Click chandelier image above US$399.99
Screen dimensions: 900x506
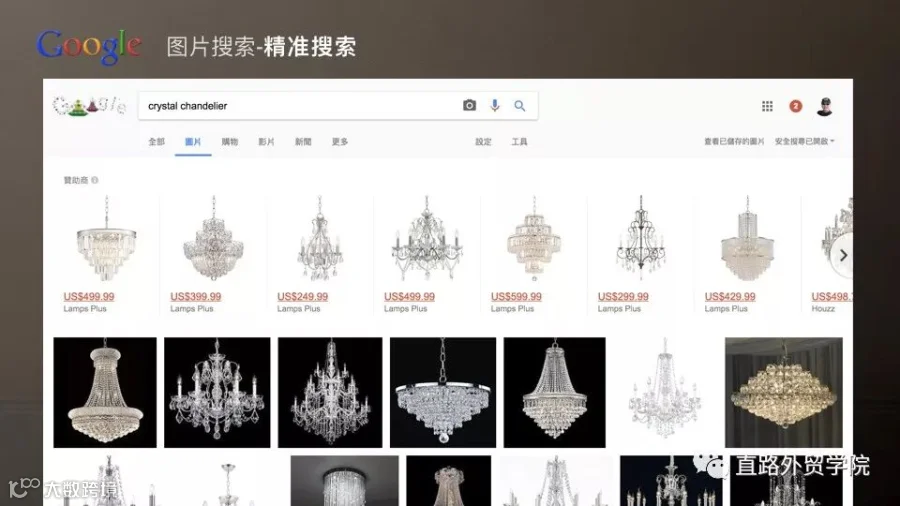tap(214, 238)
